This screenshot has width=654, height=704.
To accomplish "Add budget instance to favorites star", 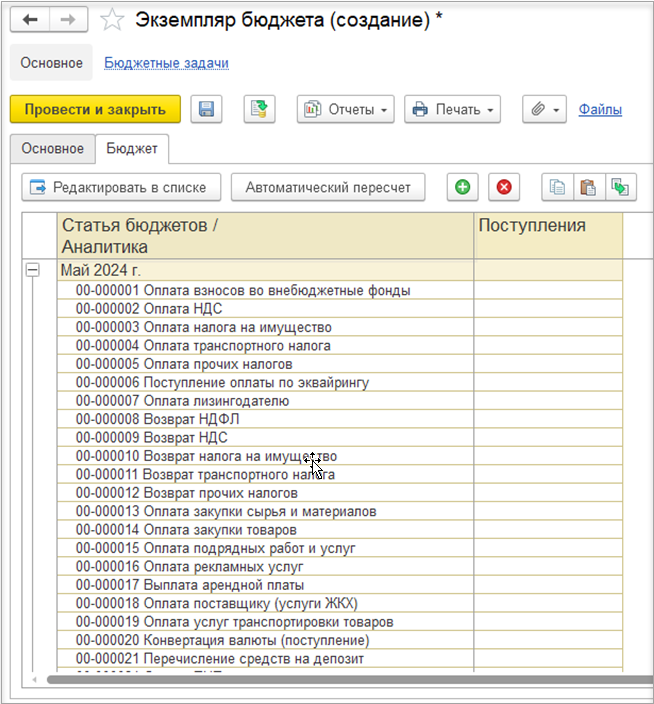I will coord(113,20).
